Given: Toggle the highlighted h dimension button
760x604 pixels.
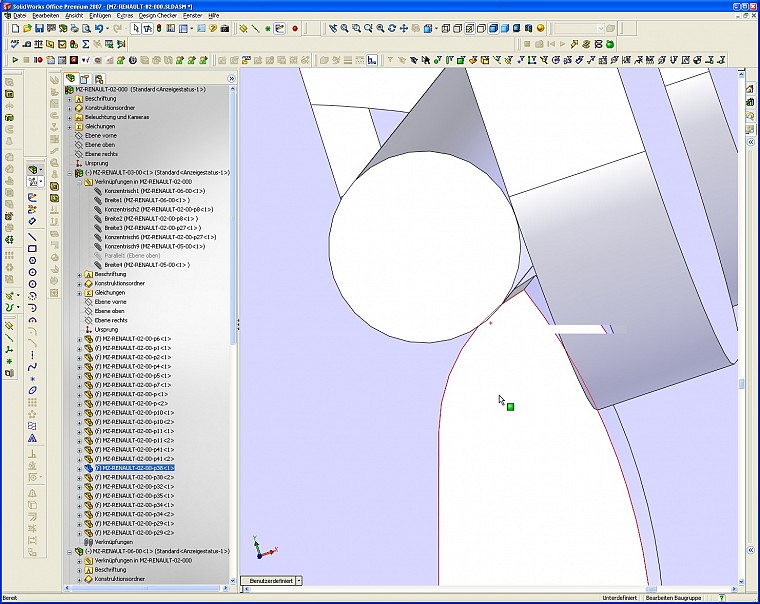Looking at the screenshot, I should coord(372,60).
